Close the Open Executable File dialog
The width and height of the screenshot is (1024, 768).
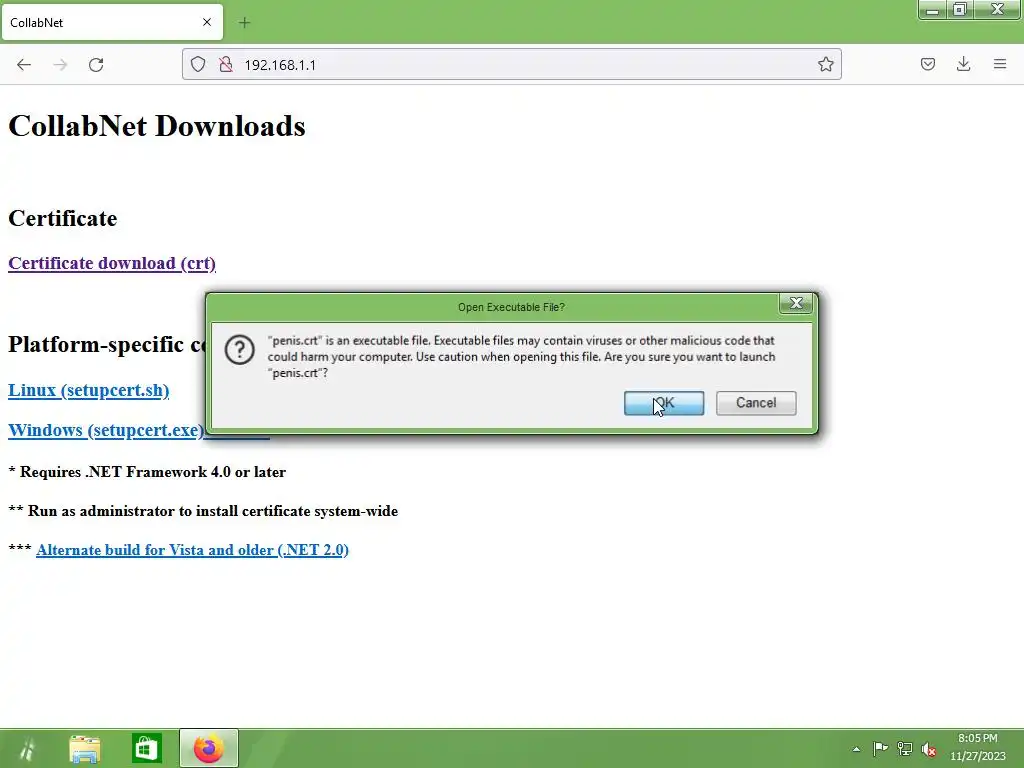tap(795, 303)
